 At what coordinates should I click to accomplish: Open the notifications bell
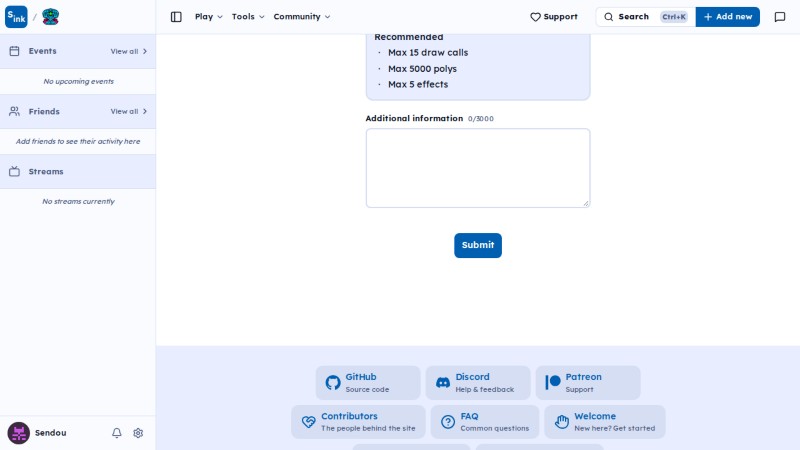point(117,433)
